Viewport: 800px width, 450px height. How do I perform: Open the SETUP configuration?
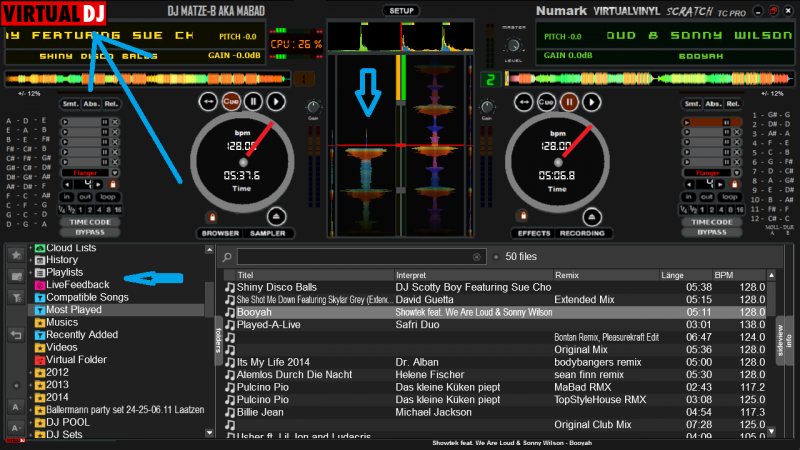(401, 11)
